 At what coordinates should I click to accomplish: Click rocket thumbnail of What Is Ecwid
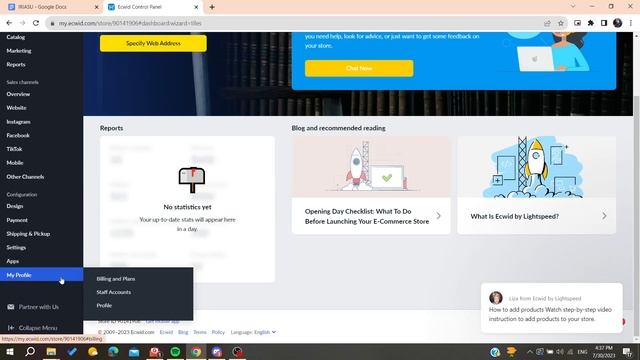coord(537,167)
